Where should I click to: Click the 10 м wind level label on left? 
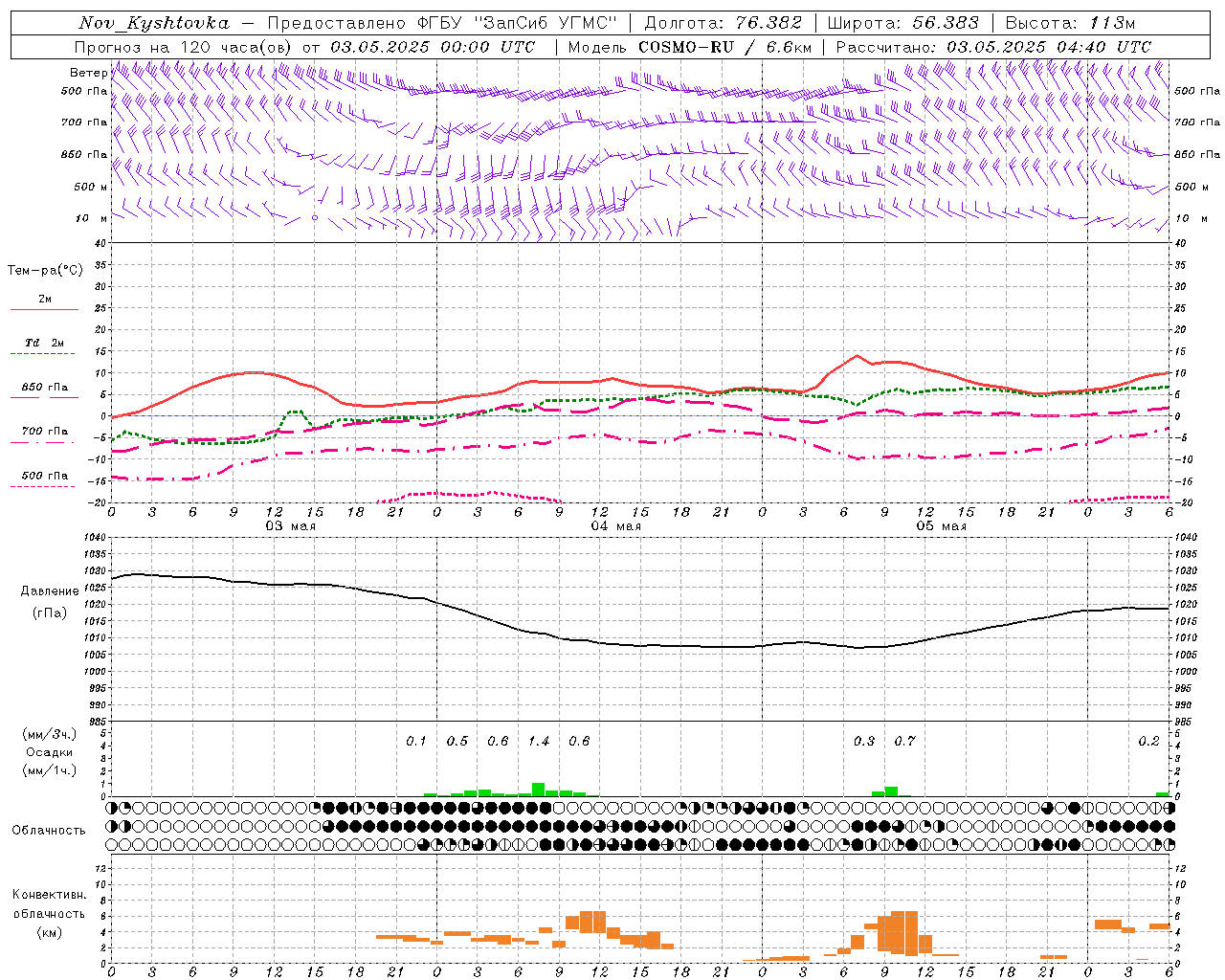92,218
